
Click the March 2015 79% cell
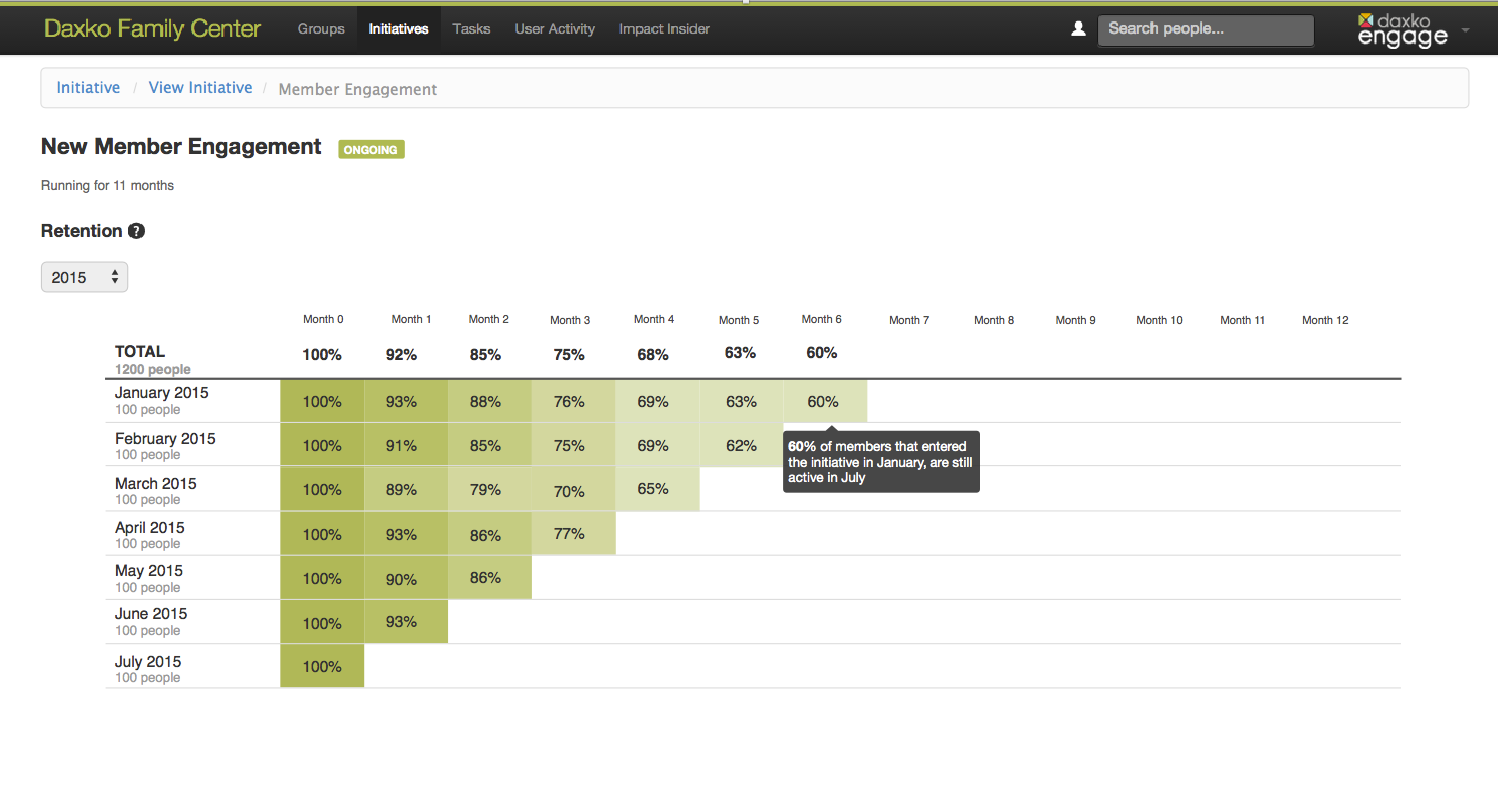(x=490, y=489)
